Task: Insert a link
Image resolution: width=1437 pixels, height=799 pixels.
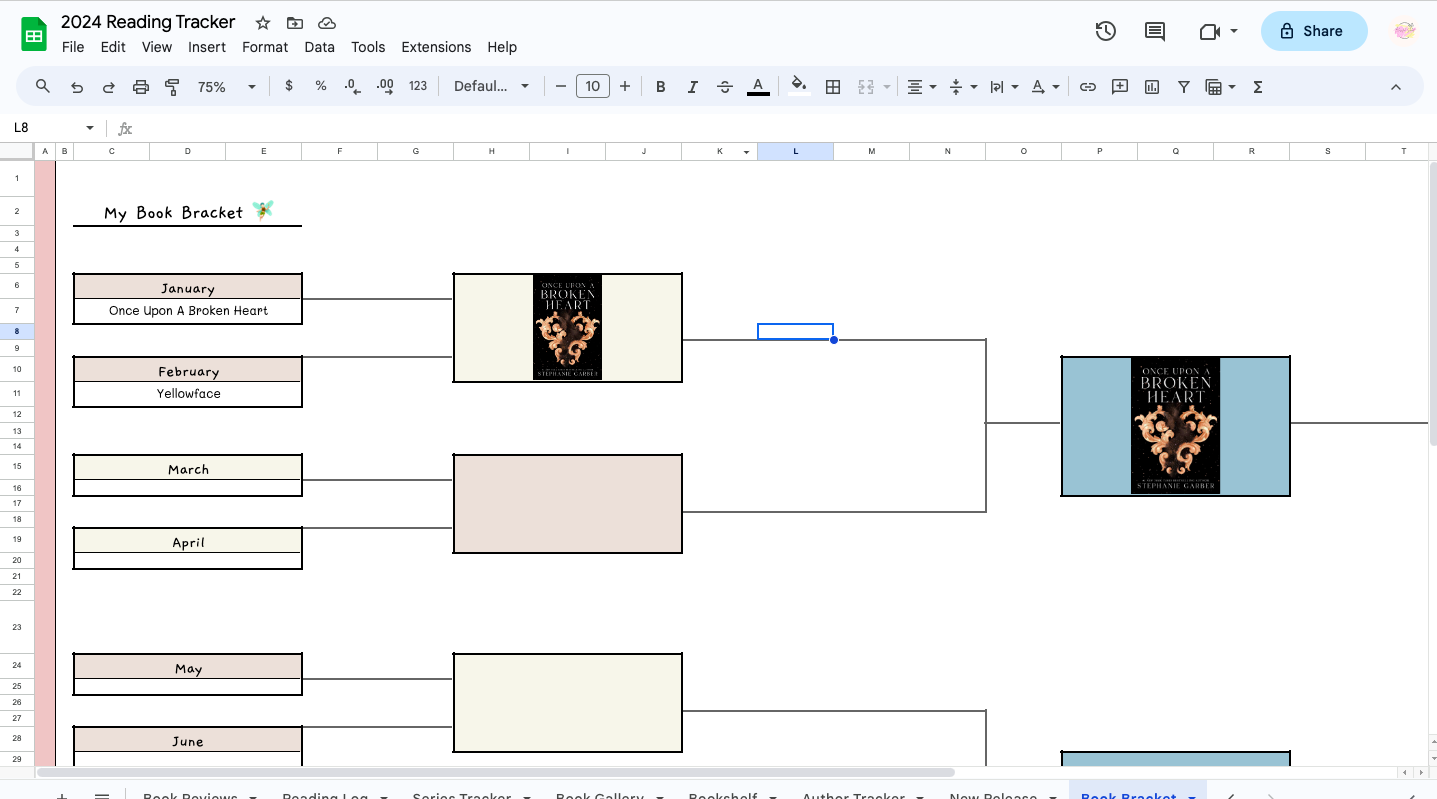Action: [x=1088, y=87]
